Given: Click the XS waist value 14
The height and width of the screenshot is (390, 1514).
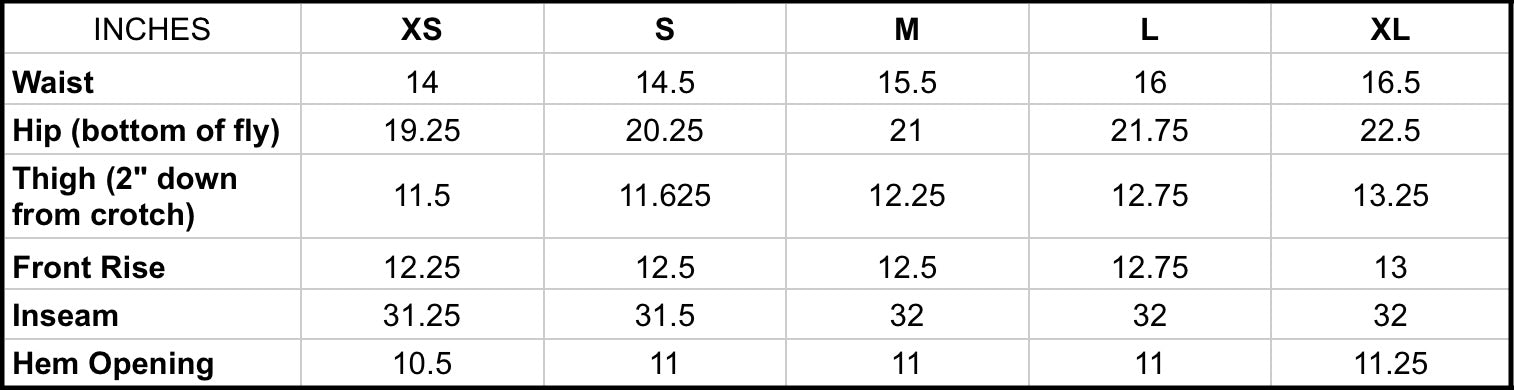Looking at the screenshot, I should (422, 82).
